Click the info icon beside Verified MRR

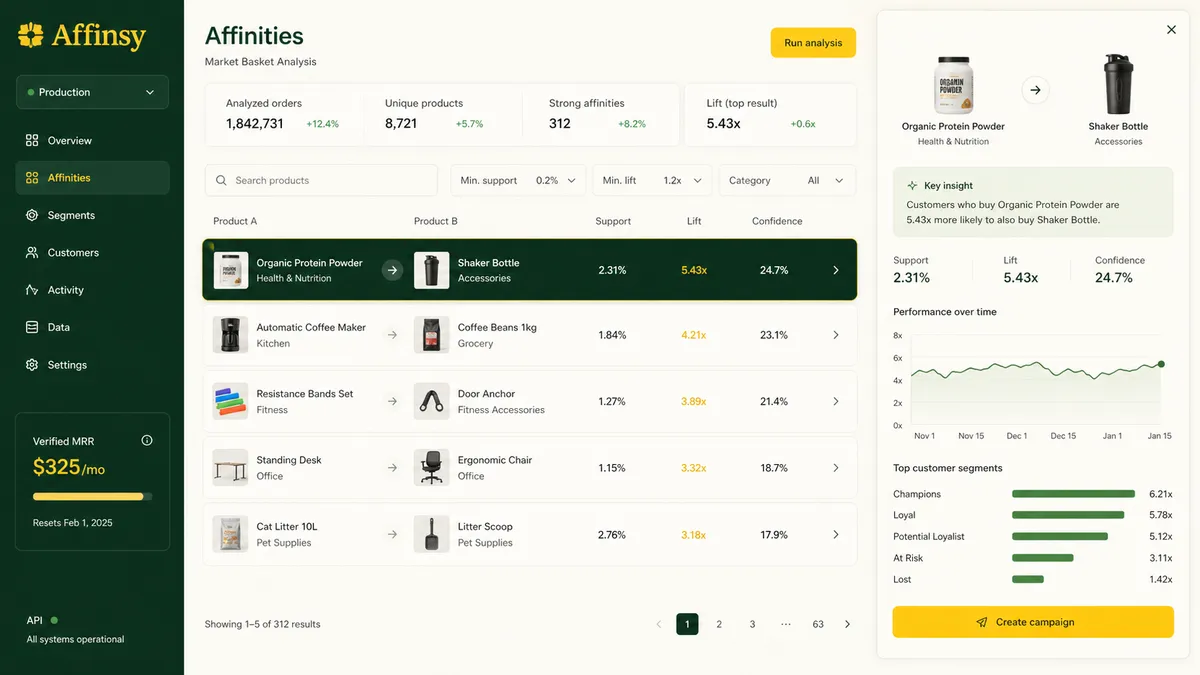click(x=147, y=440)
